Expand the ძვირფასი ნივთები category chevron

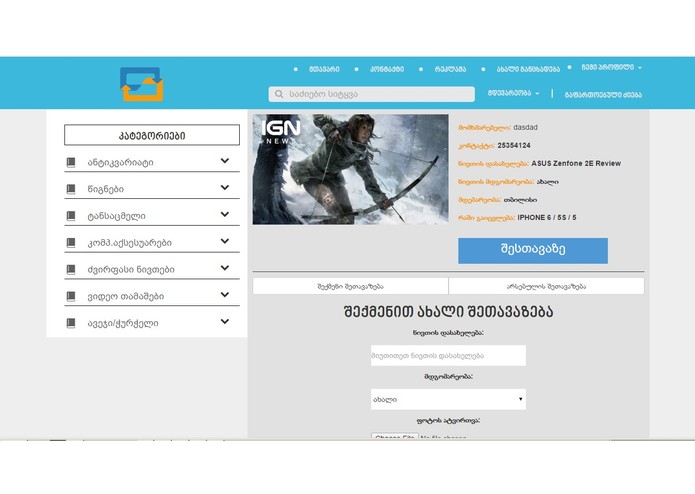[x=225, y=268]
